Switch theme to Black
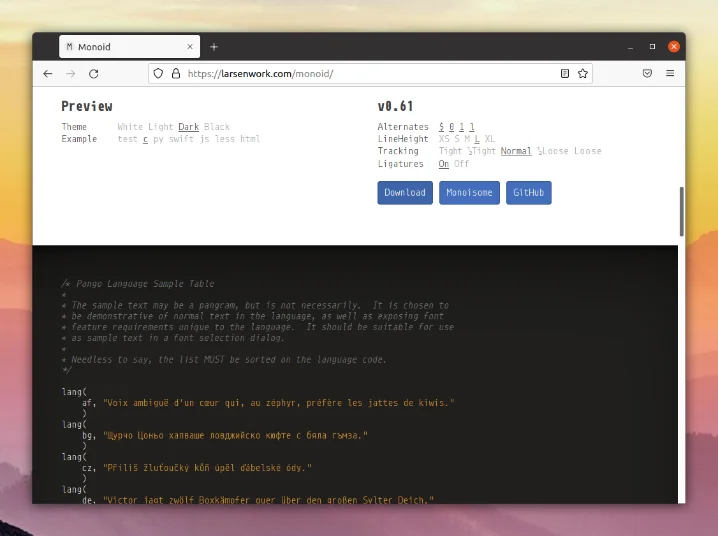 pyautogui.click(x=217, y=127)
